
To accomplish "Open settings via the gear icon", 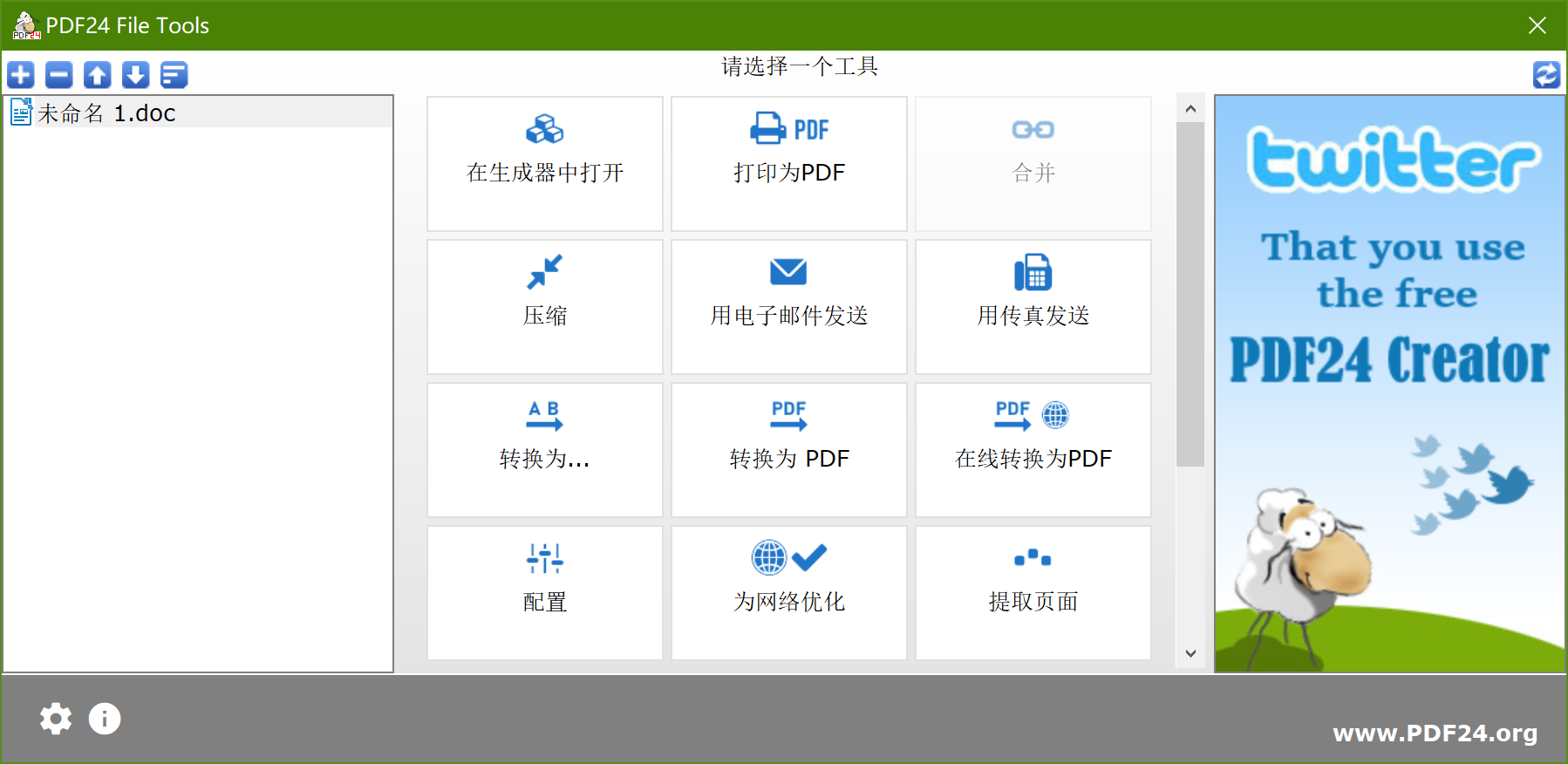I will pos(56,719).
